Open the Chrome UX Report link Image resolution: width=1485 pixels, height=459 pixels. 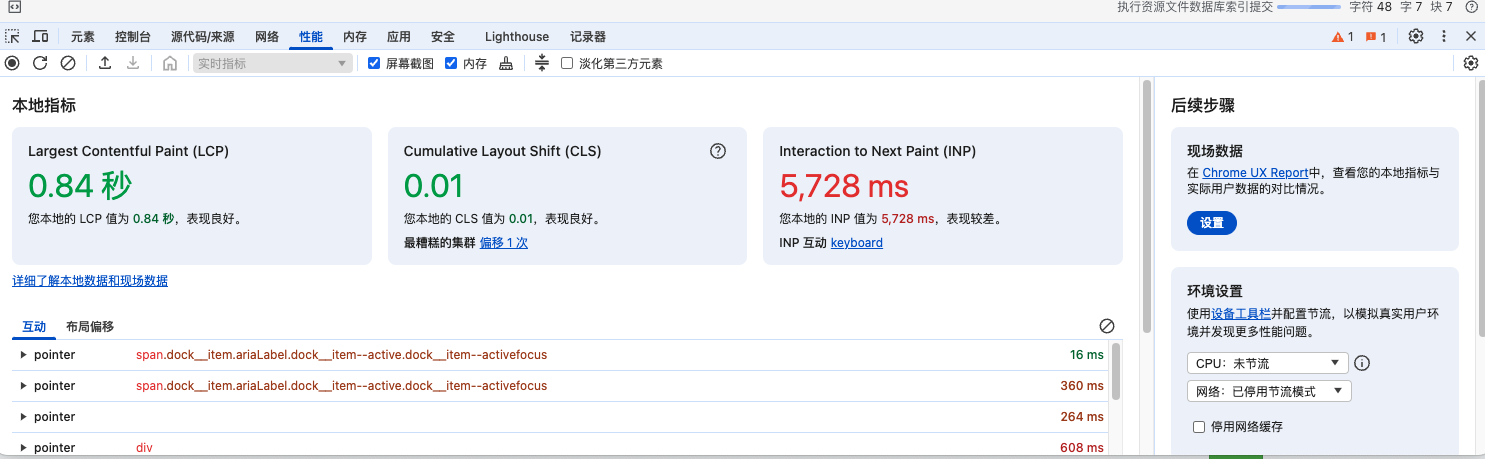click(x=1255, y=173)
